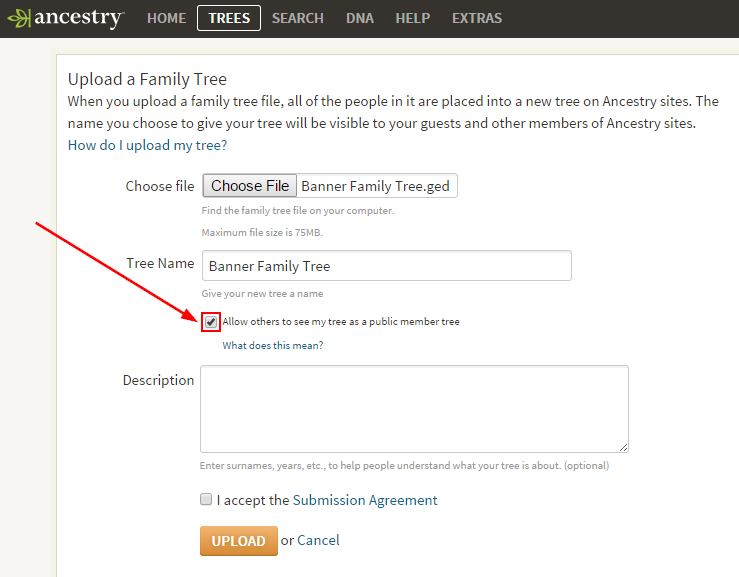The image size is (739, 577).
Task: Open the Submission Agreement link
Action: point(365,500)
